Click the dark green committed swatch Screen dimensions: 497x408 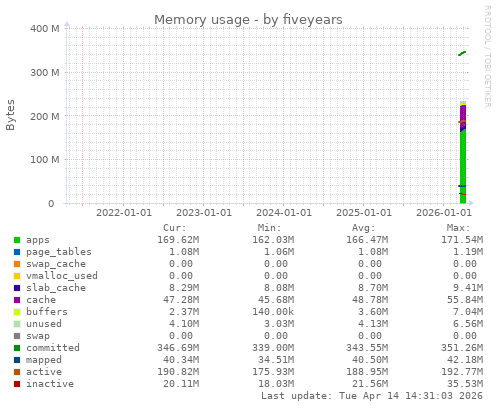(17, 348)
